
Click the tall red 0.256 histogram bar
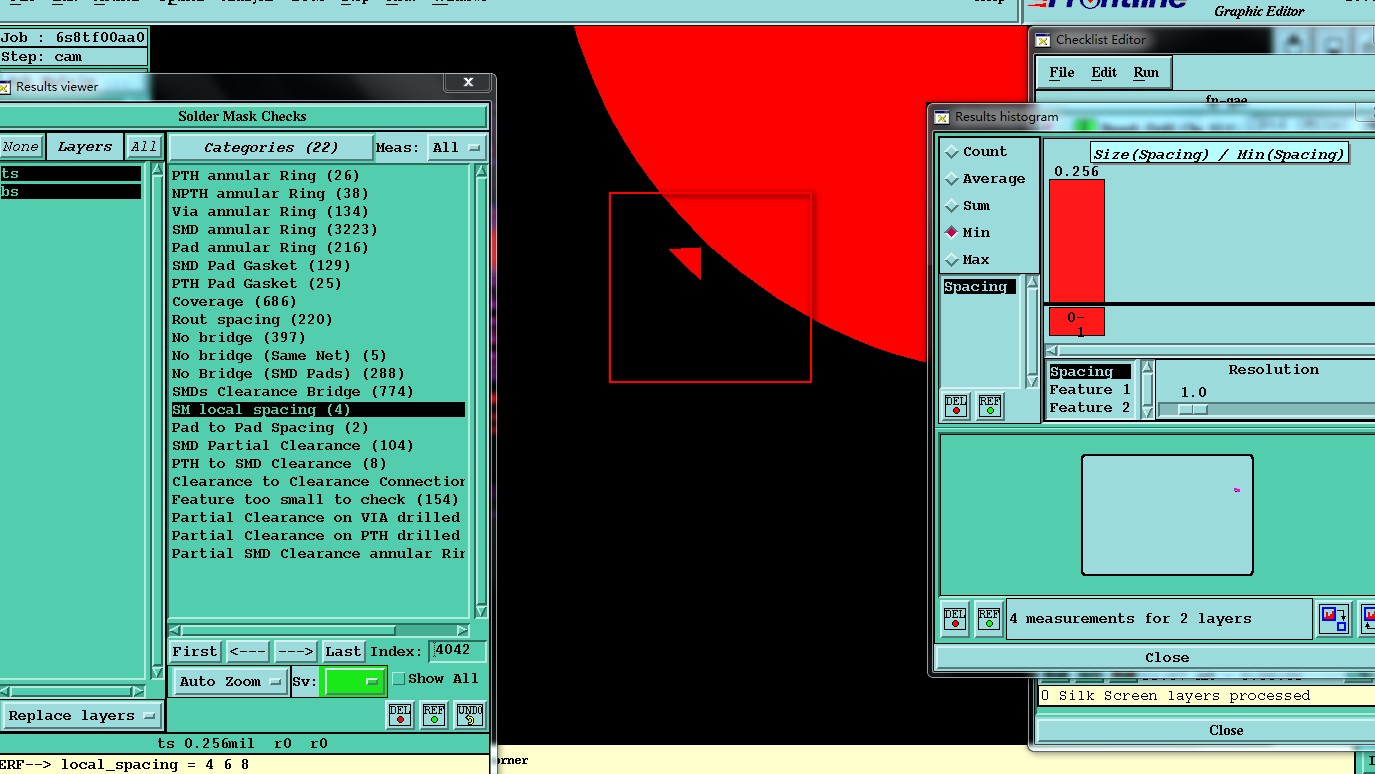(1077, 241)
